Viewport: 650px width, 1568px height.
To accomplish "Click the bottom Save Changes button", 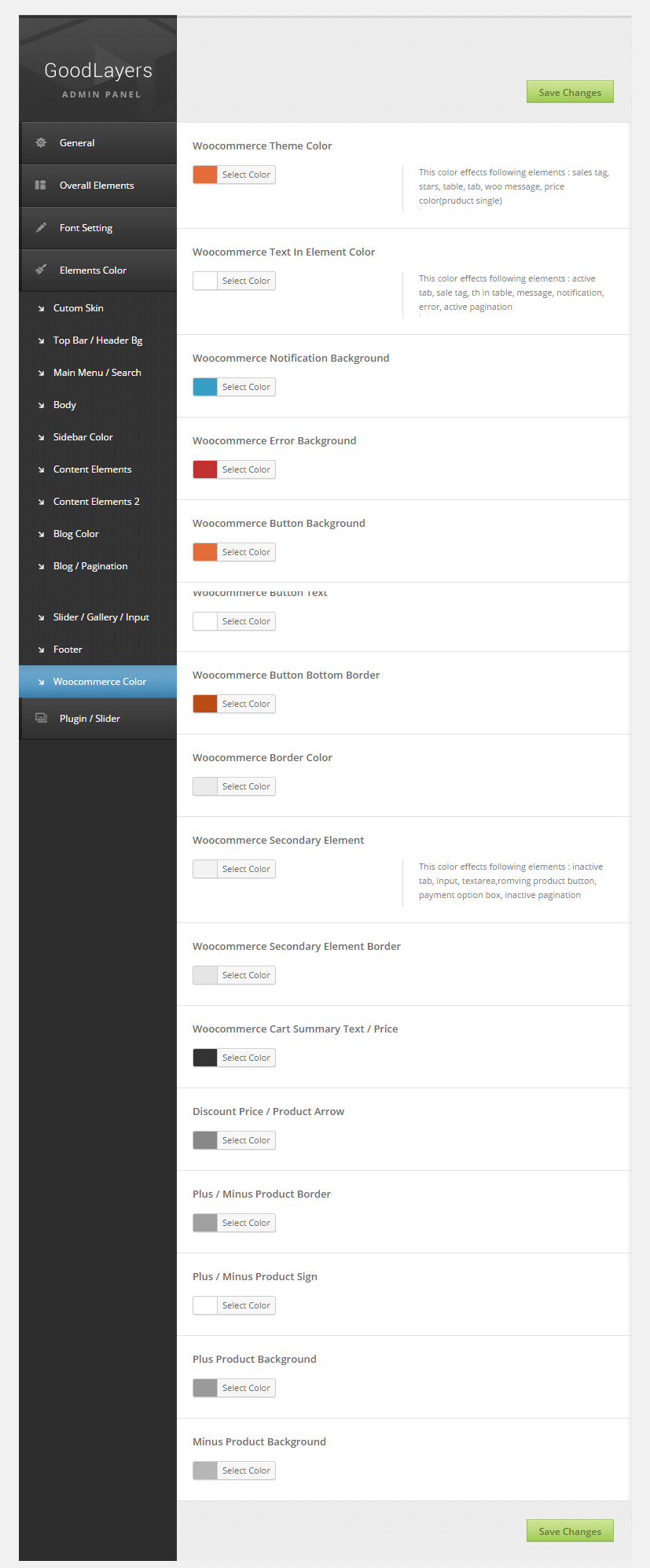I will [x=570, y=1531].
